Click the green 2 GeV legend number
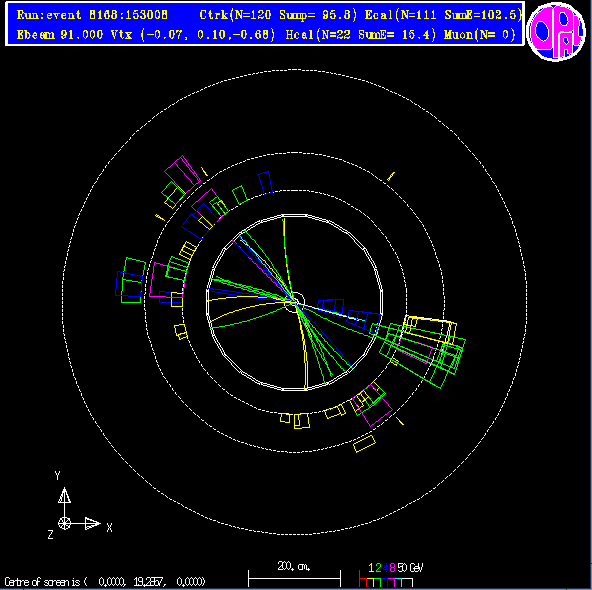 (x=378, y=568)
